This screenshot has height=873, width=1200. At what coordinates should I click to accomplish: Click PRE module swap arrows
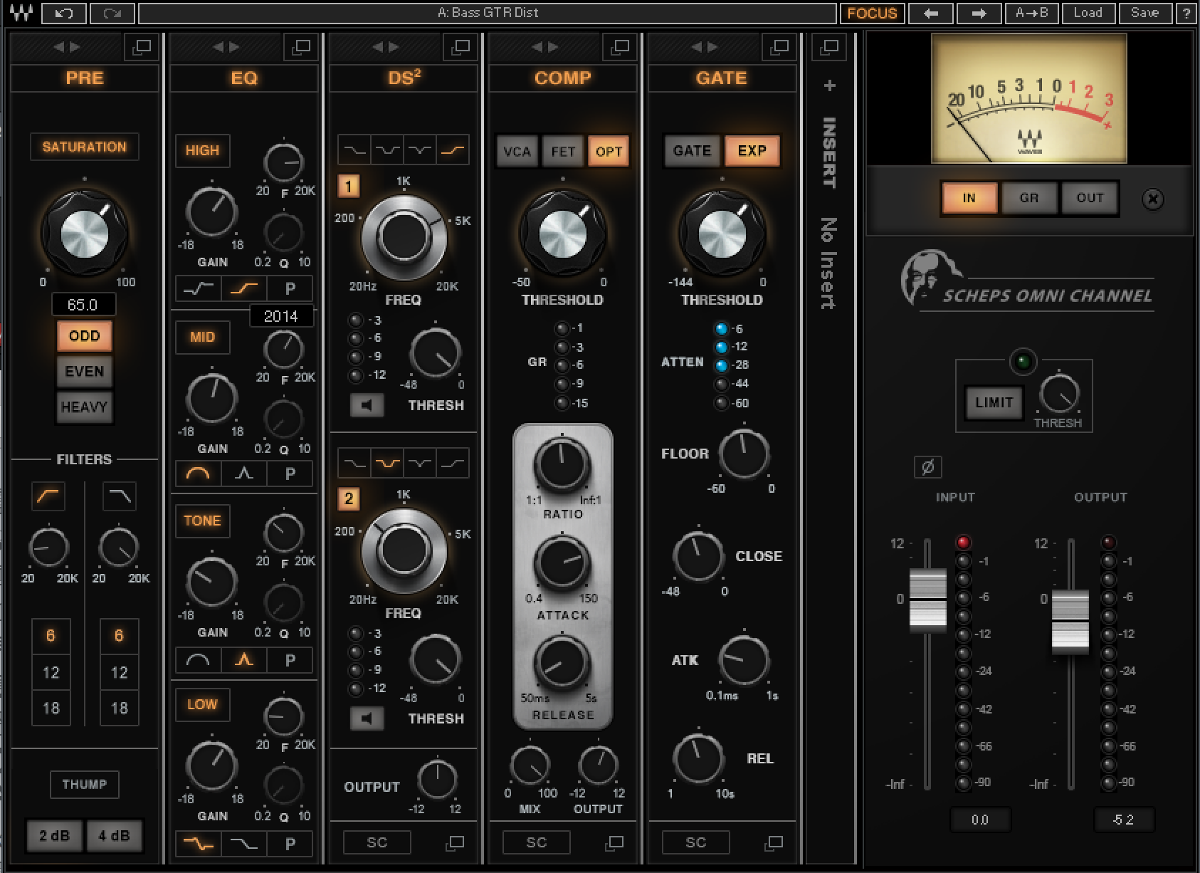tap(65, 46)
